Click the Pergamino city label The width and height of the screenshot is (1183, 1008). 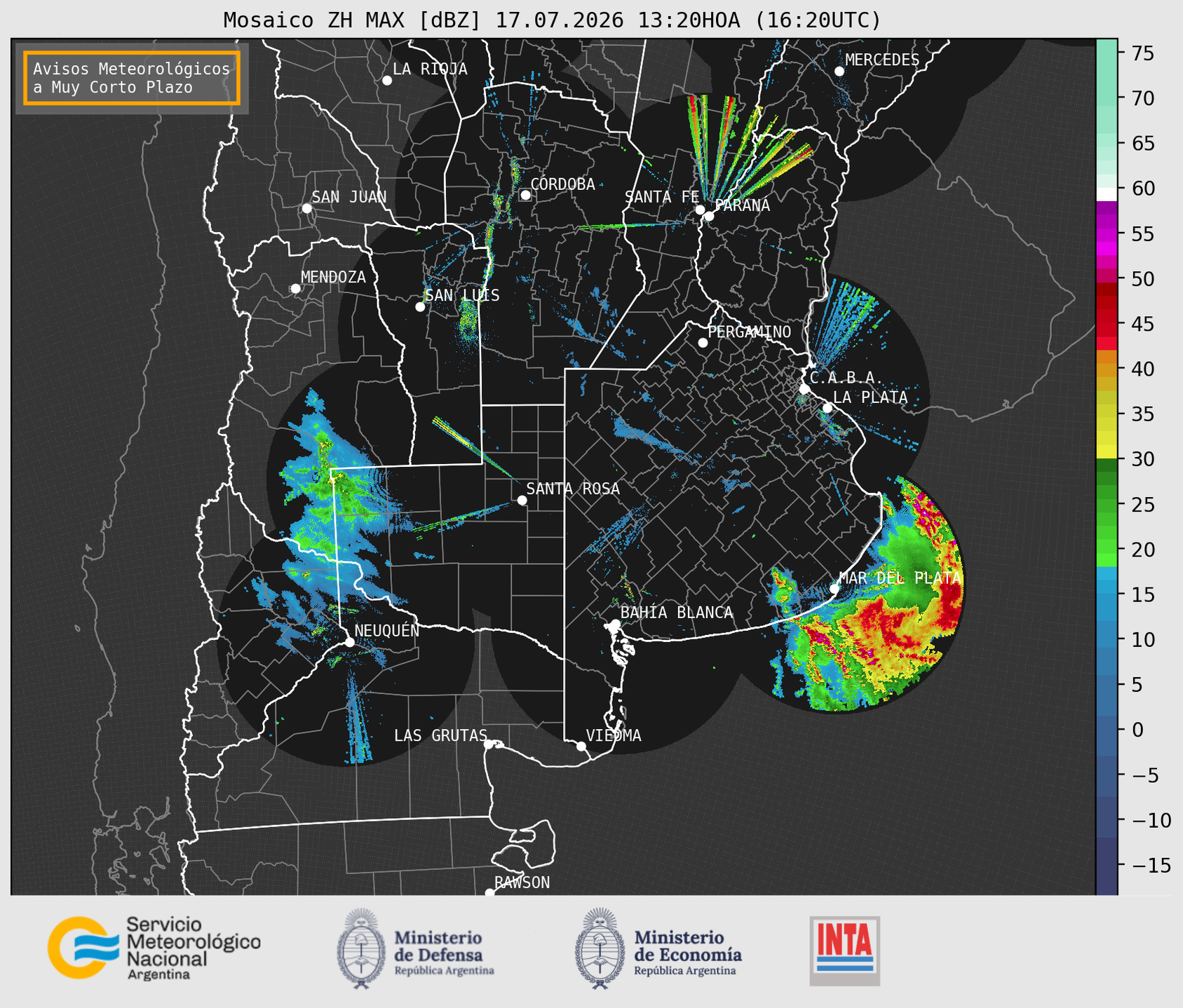pyautogui.click(x=750, y=332)
